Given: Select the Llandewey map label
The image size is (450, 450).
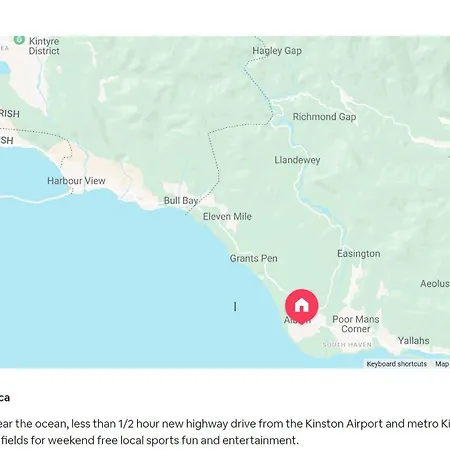Looking at the screenshot, I should coord(297,160).
